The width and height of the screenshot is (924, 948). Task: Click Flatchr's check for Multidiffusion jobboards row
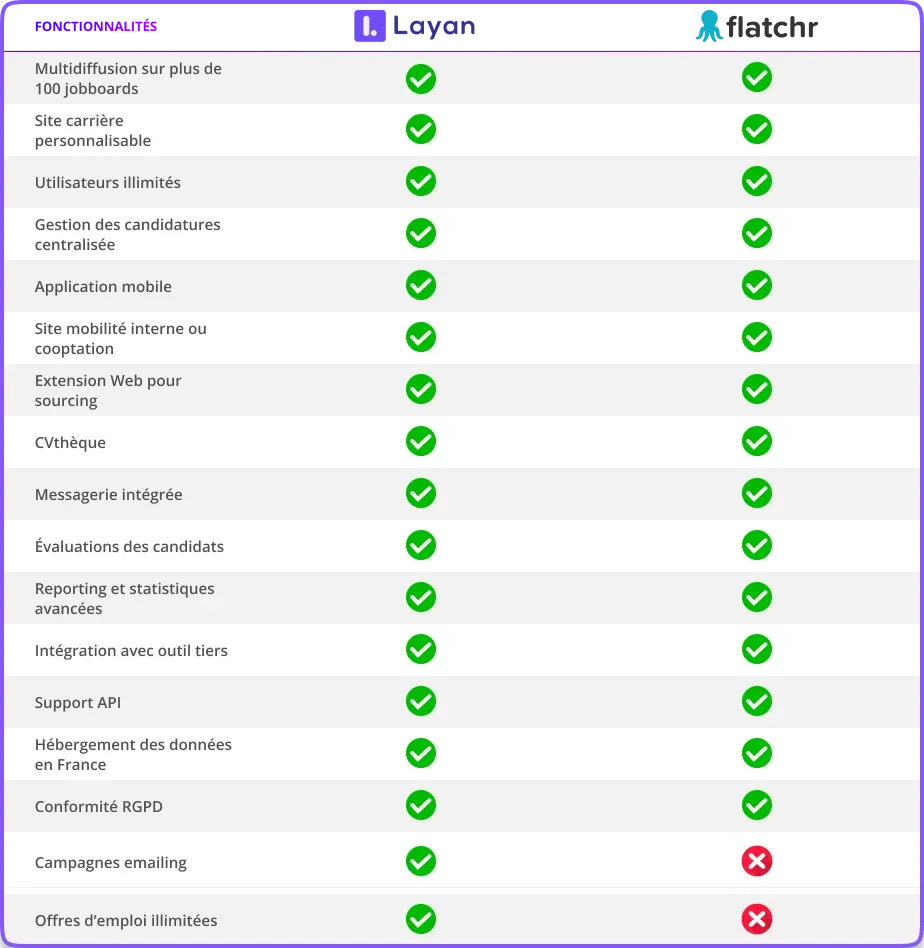click(x=756, y=77)
